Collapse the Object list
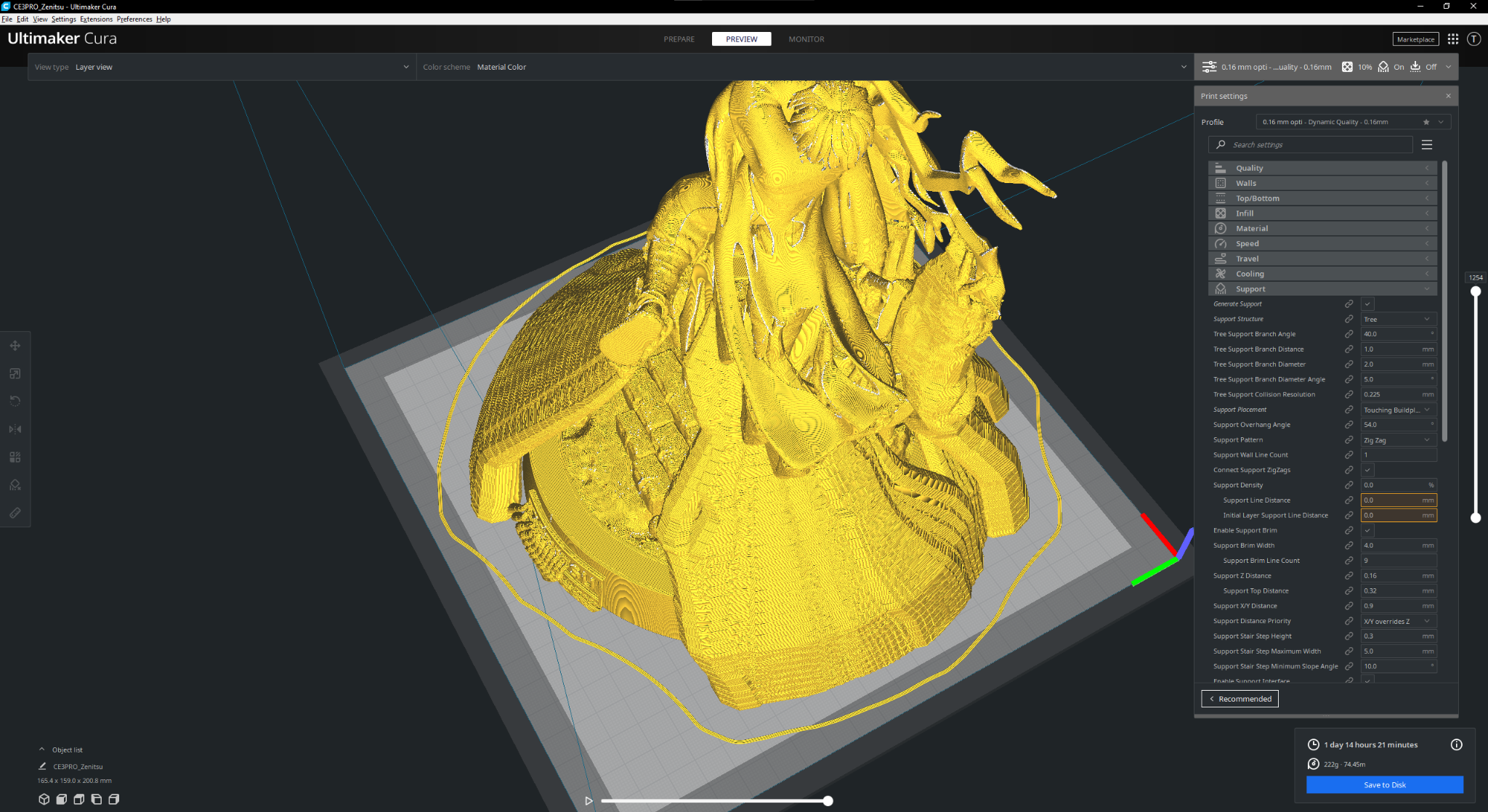Viewport: 1488px width, 812px height. pos(42,750)
